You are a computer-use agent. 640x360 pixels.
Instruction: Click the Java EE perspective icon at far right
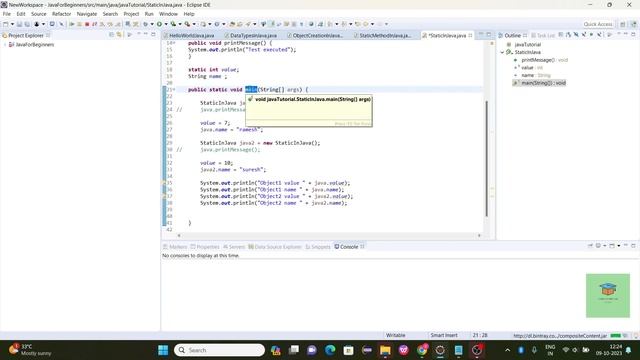634,24
